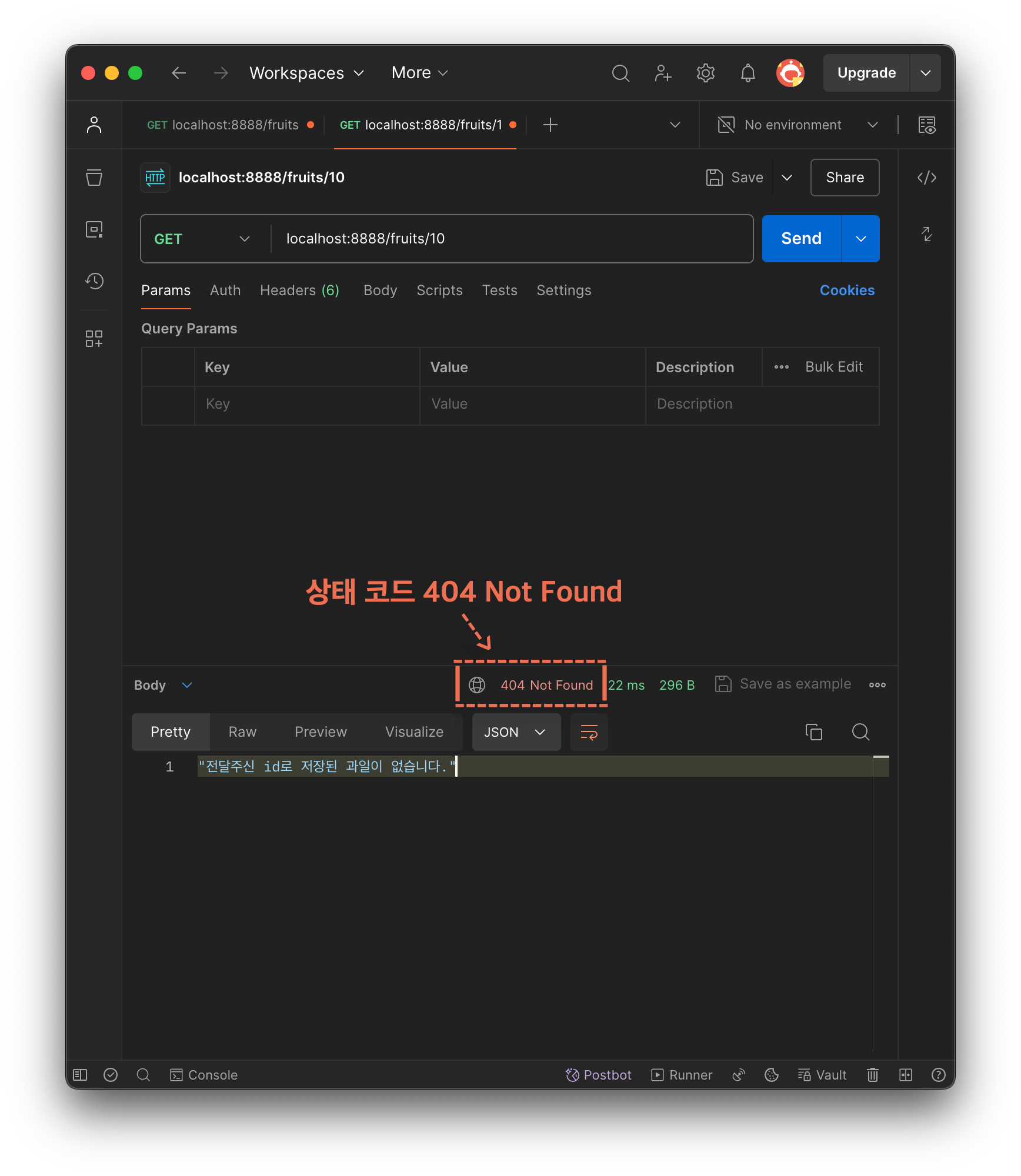
Task: Click the back navigation arrow
Action: pyautogui.click(x=179, y=73)
